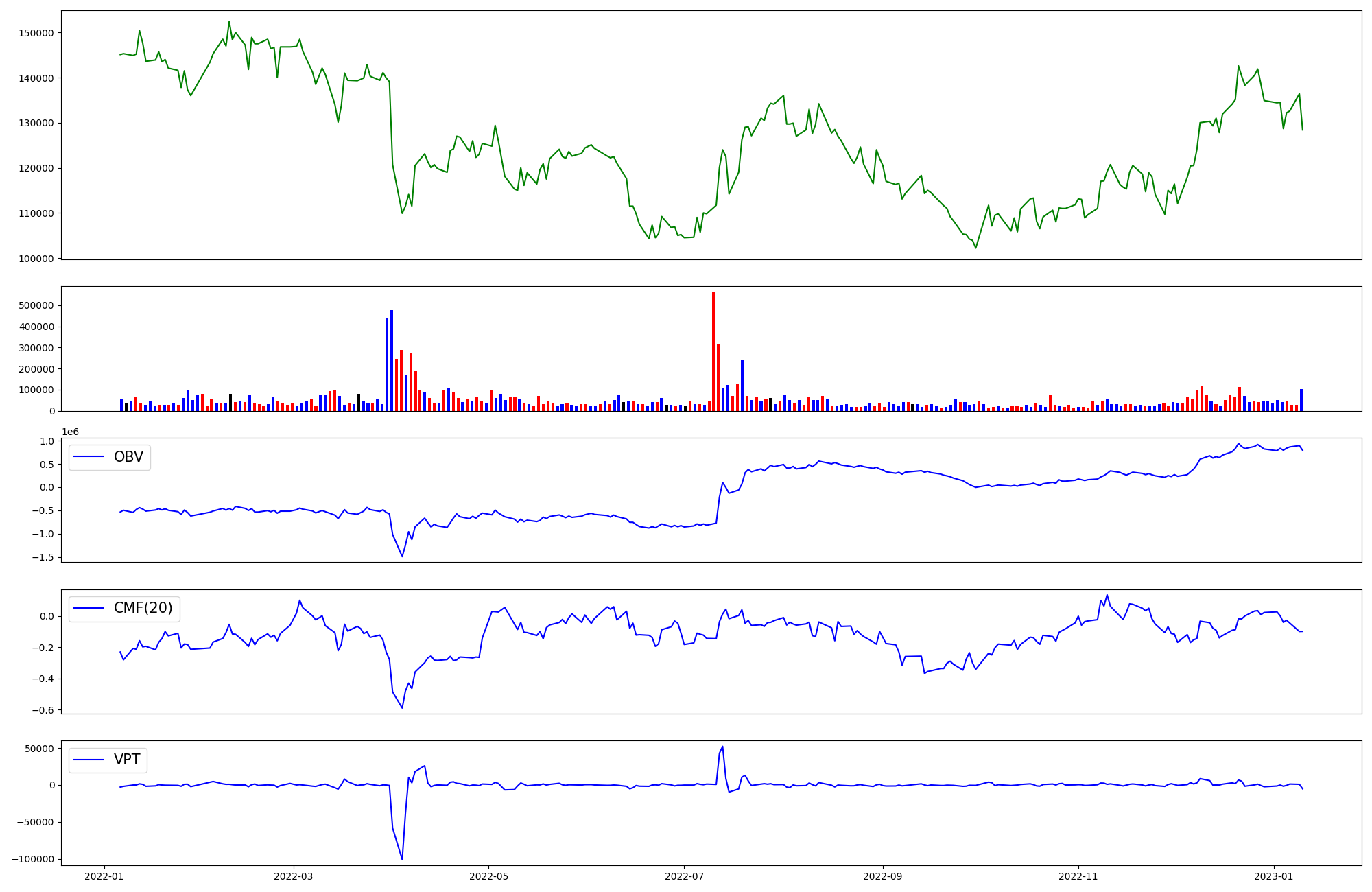Click the 1e6 exponent label above OBV chart
The width and height of the screenshot is (1372, 892).
[70, 432]
